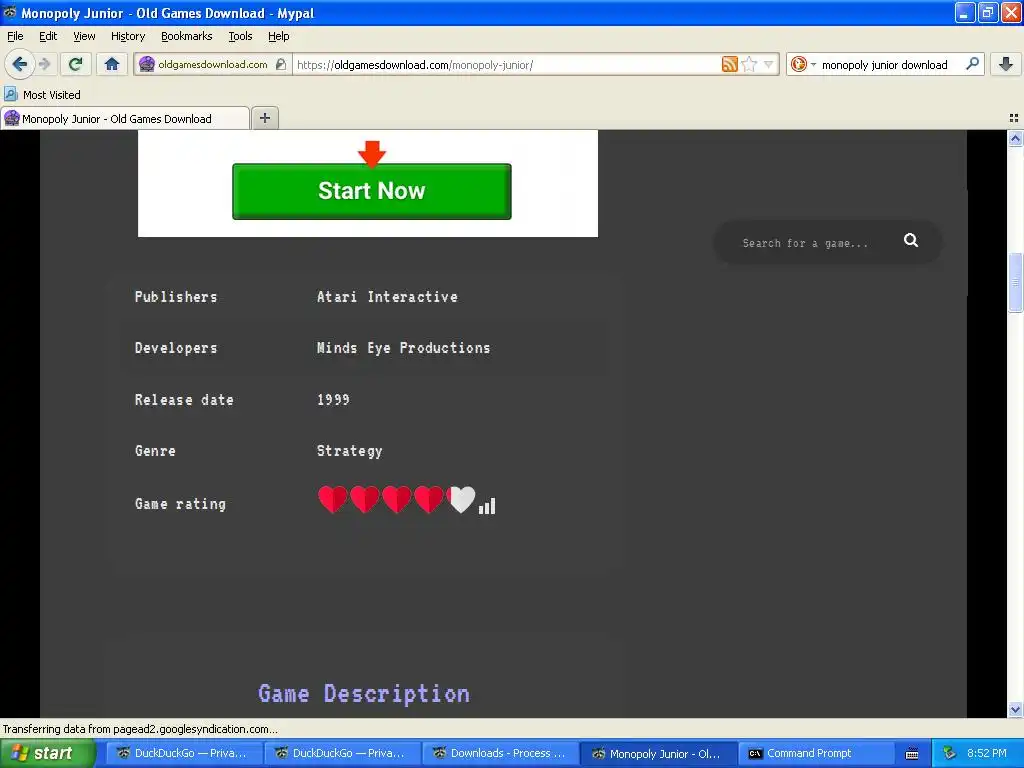The image size is (1024, 768).
Task: Click the rating statistics bar chart icon
Action: [487, 506]
